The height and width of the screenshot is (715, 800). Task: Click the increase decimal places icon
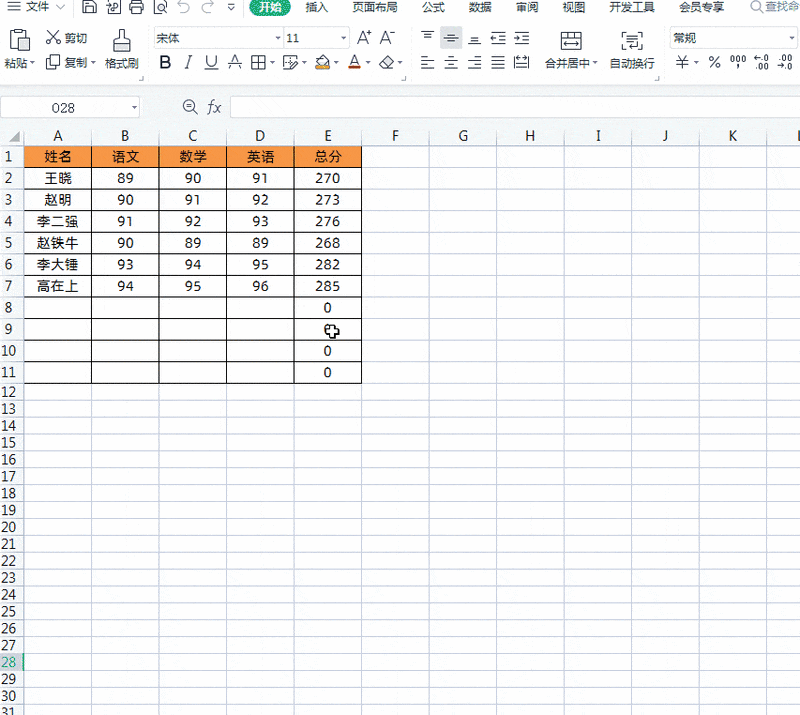[x=762, y=62]
